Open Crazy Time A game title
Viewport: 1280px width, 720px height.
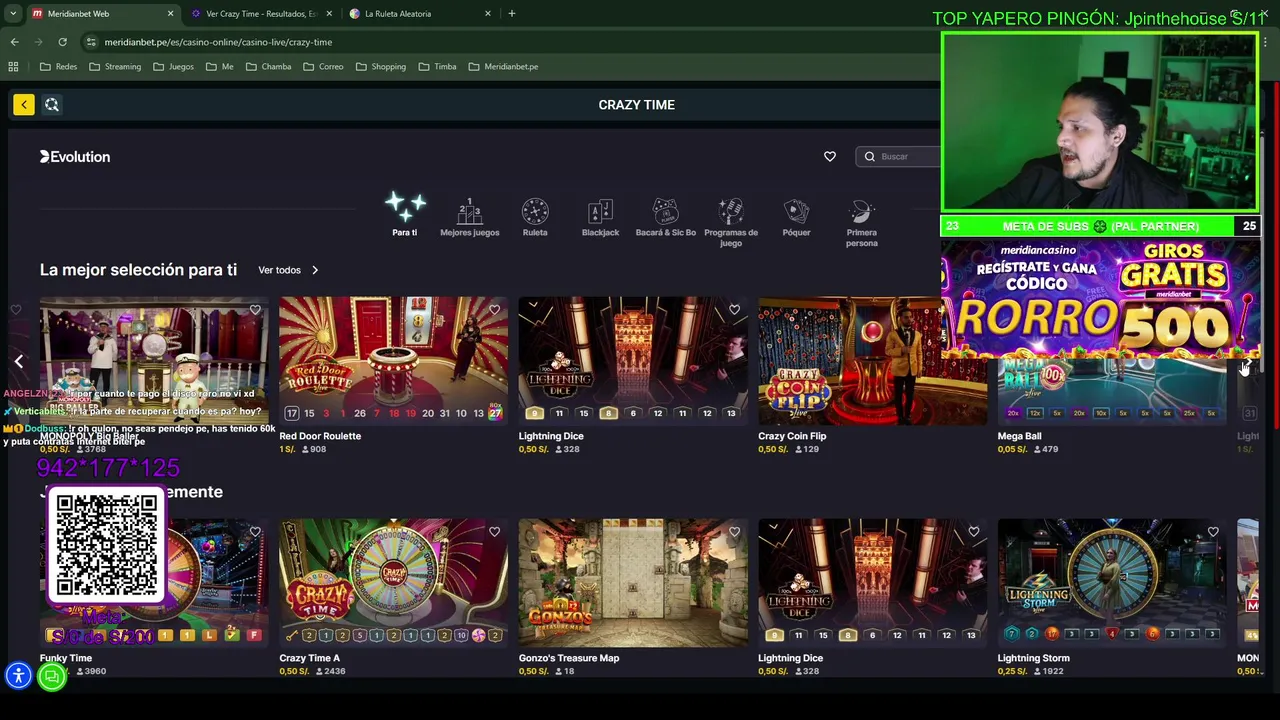[x=309, y=658]
